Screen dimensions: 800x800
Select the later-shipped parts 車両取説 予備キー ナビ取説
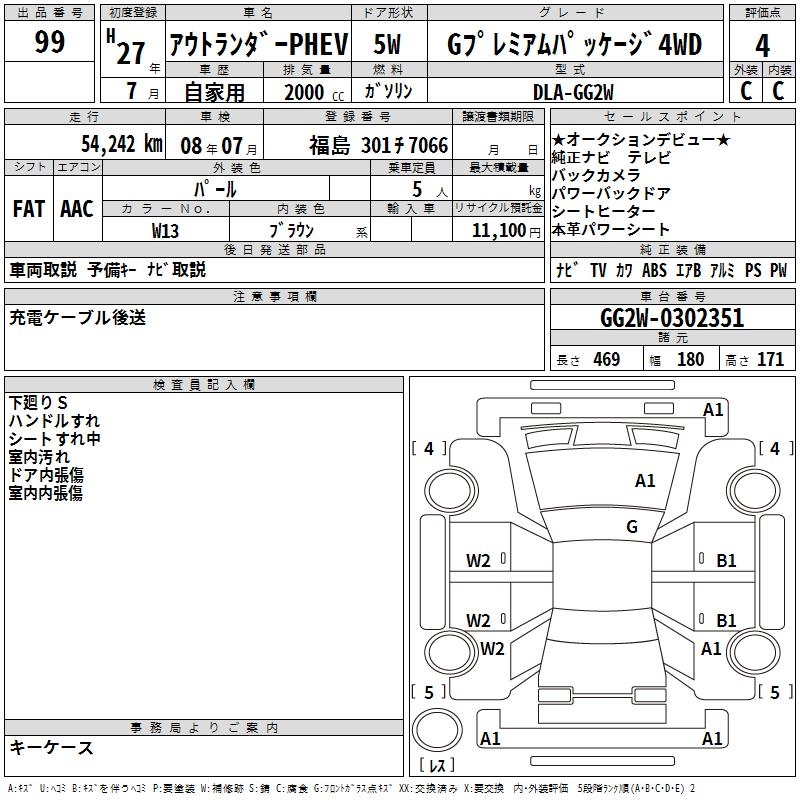click(108, 269)
